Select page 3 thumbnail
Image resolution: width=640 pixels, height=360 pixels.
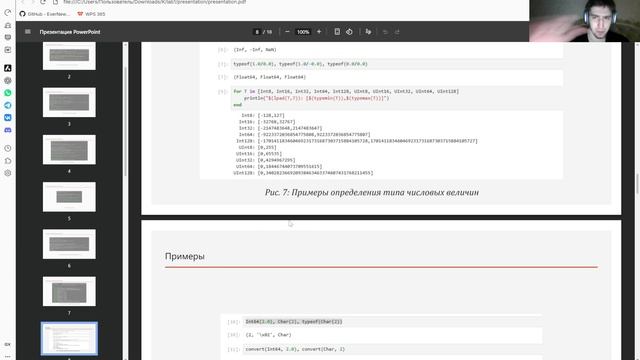point(69,102)
